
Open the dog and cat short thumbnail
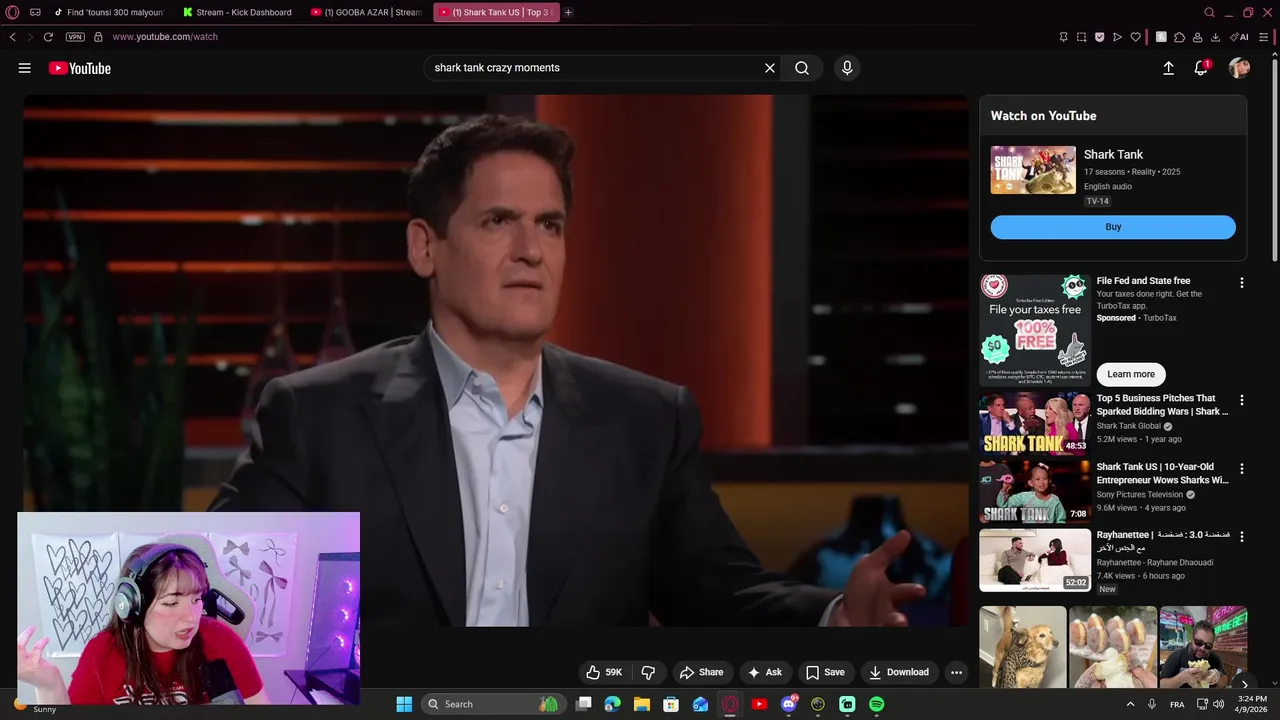click(1023, 647)
